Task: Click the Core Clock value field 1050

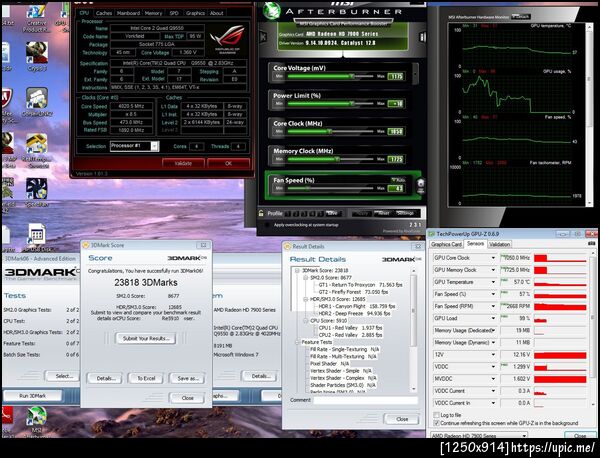Action: [x=395, y=132]
